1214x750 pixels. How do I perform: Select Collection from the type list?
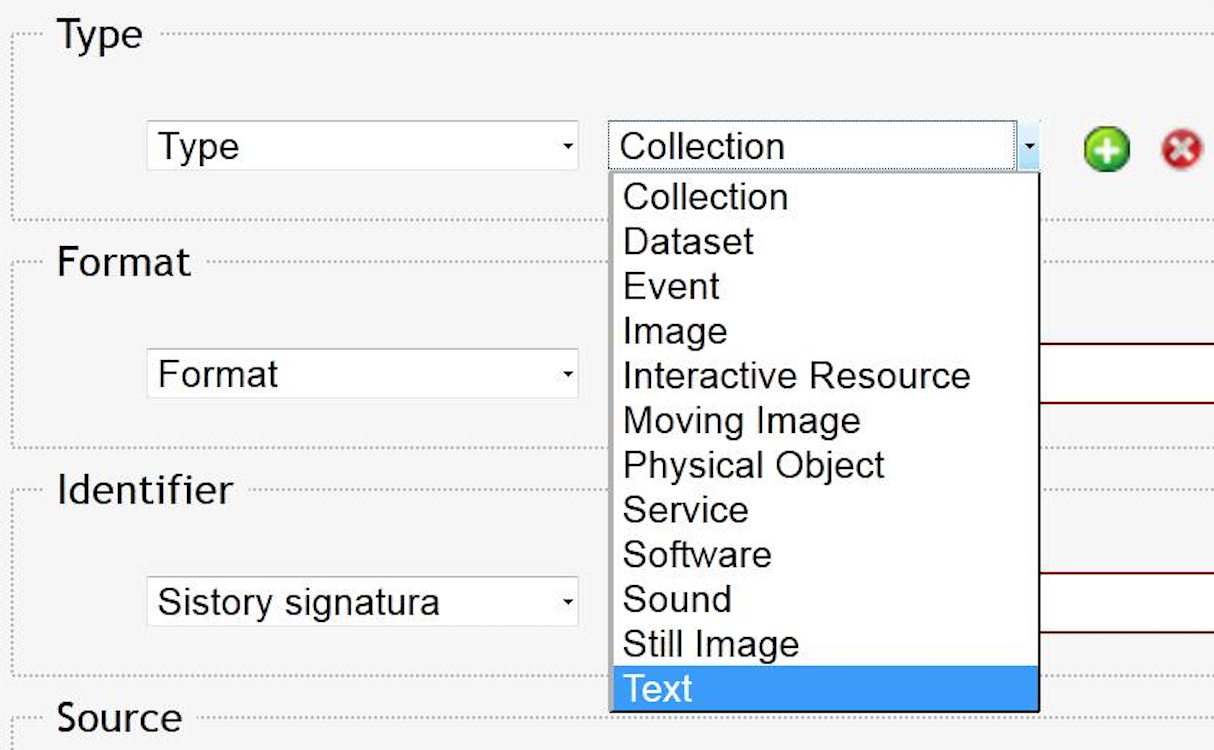click(x=706, y=197)
